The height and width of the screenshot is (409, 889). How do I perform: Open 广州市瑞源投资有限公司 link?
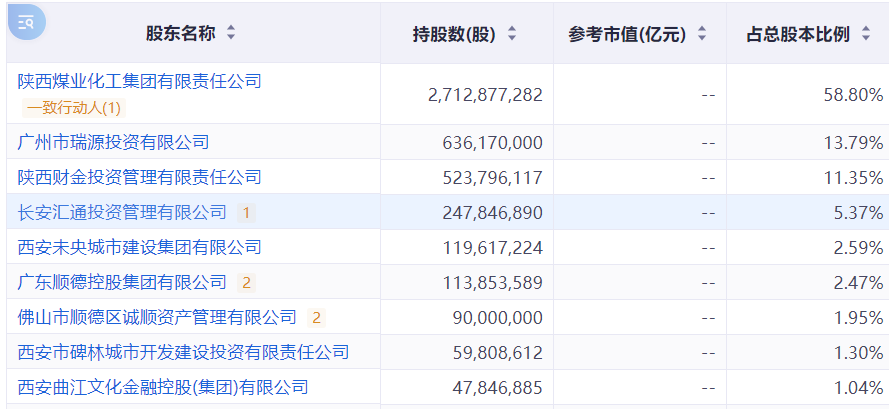point(113,142)
